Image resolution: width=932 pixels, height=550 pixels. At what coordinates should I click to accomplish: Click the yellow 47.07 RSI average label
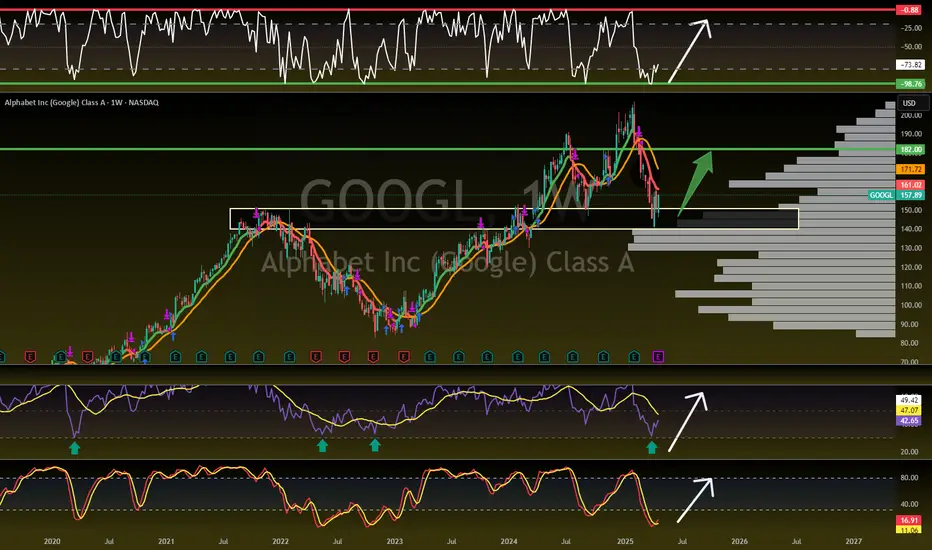click(909, 410)
